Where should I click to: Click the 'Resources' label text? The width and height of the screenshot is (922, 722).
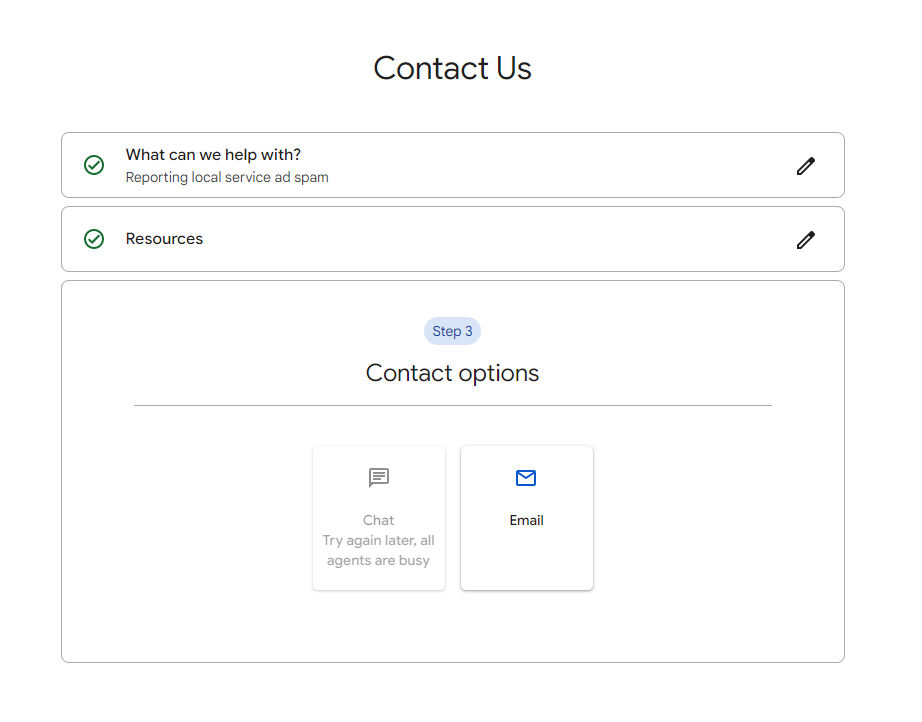click(164, 239)
